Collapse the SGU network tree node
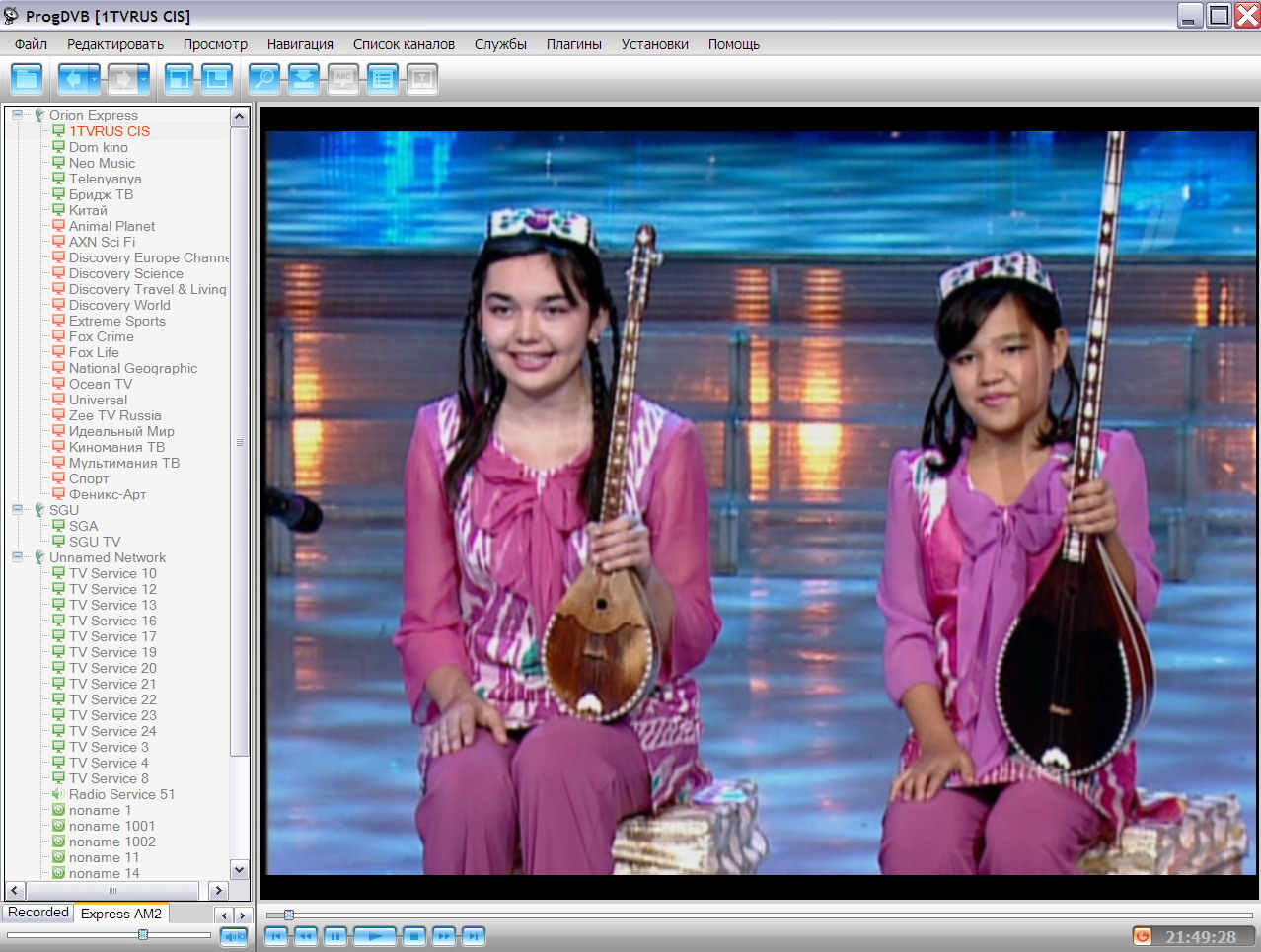1261x952 pixels. [17, 510]
